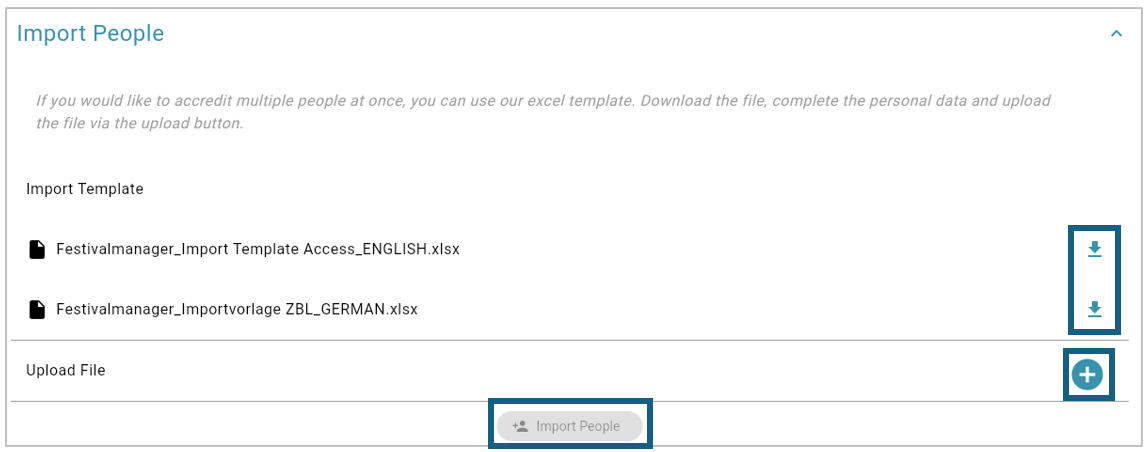Click the italic excel template instructions text
Image resolution: width=1148 pixels, height=452 pixels.
[x=543, y=111]
